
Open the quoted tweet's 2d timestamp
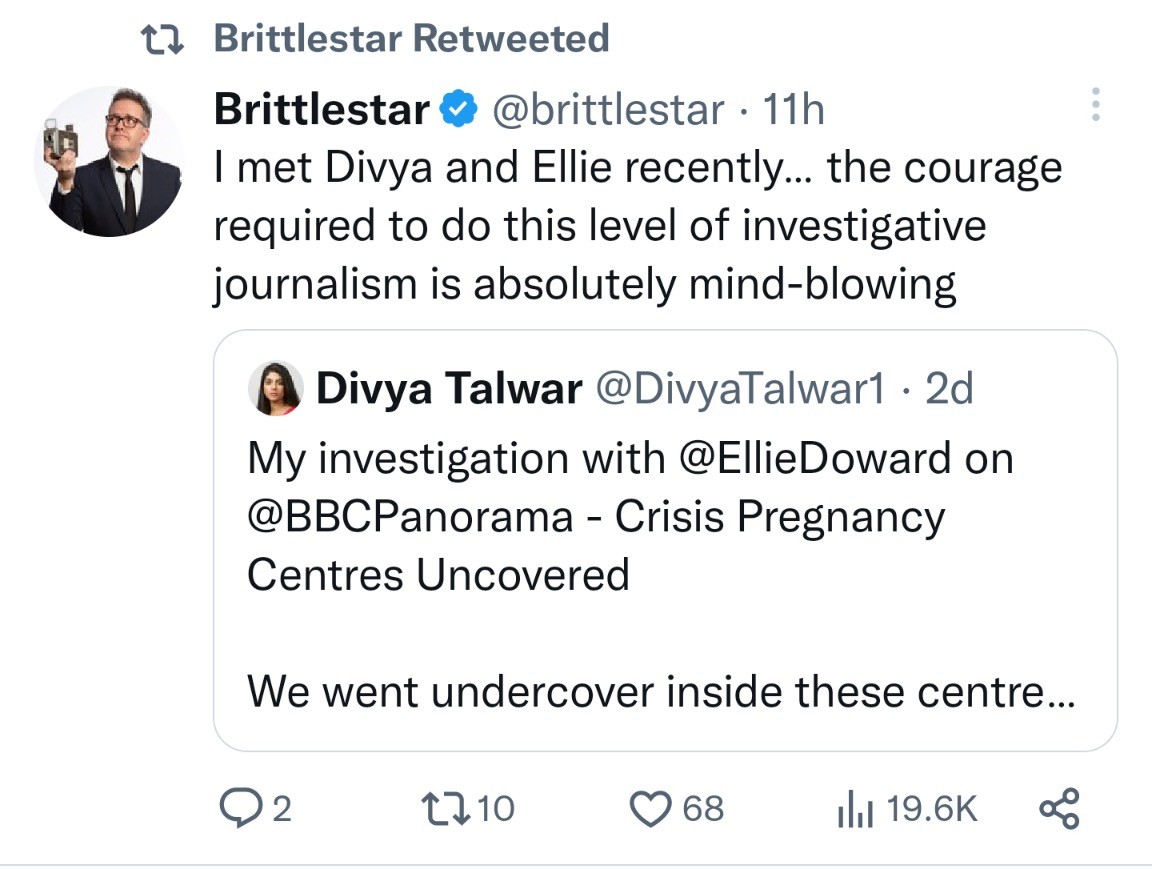pyautogui.click(x=948, y=389)
